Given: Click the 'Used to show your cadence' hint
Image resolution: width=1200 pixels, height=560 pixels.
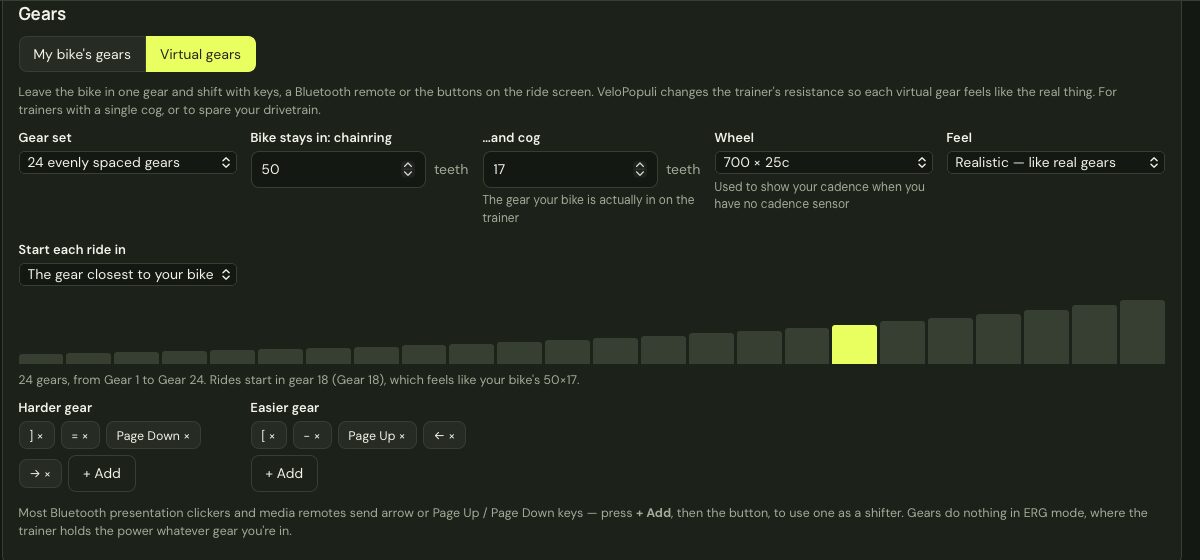Looking at the screenshot, I should tap(820, 195).
